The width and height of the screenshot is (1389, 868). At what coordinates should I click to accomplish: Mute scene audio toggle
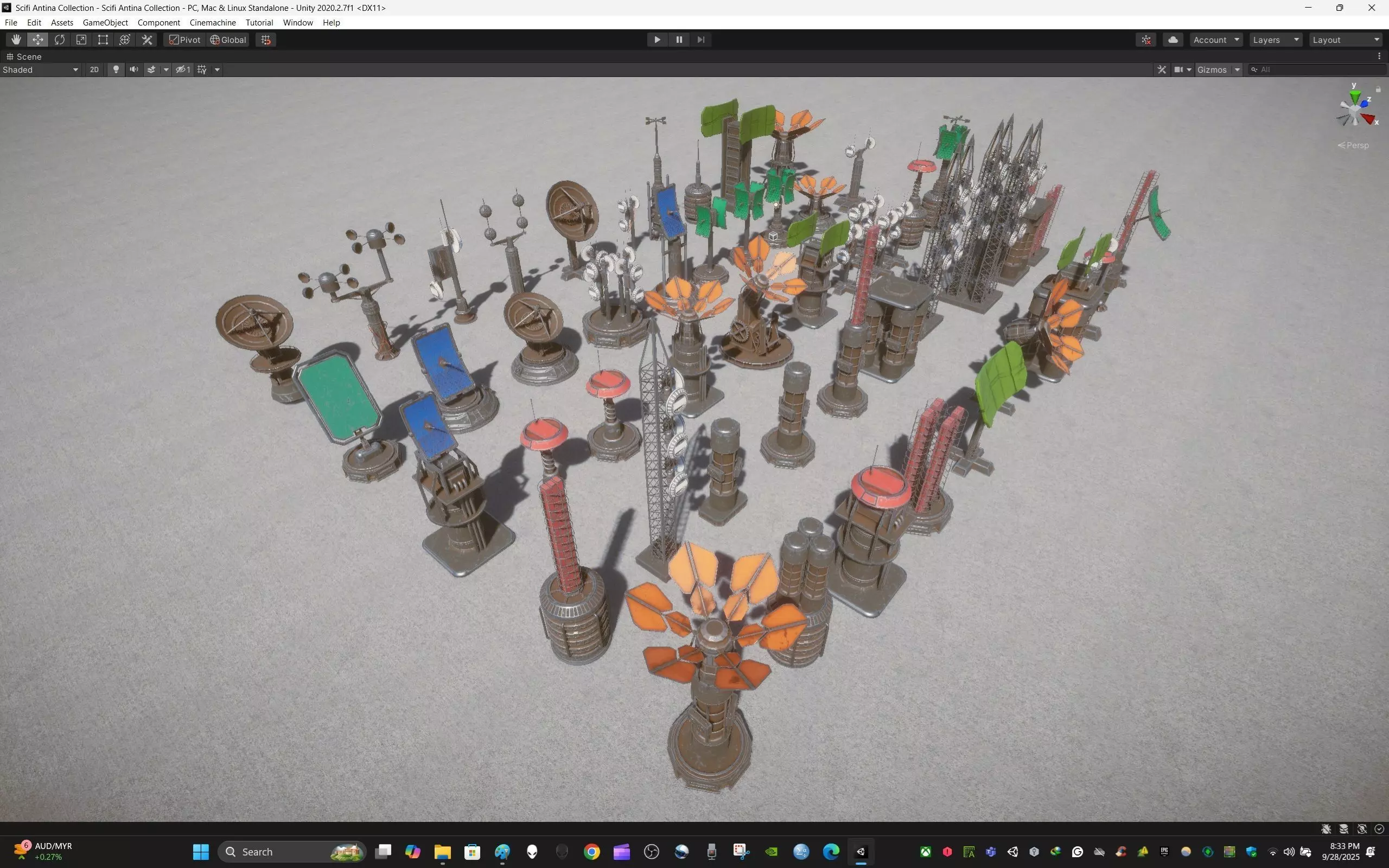133,69
